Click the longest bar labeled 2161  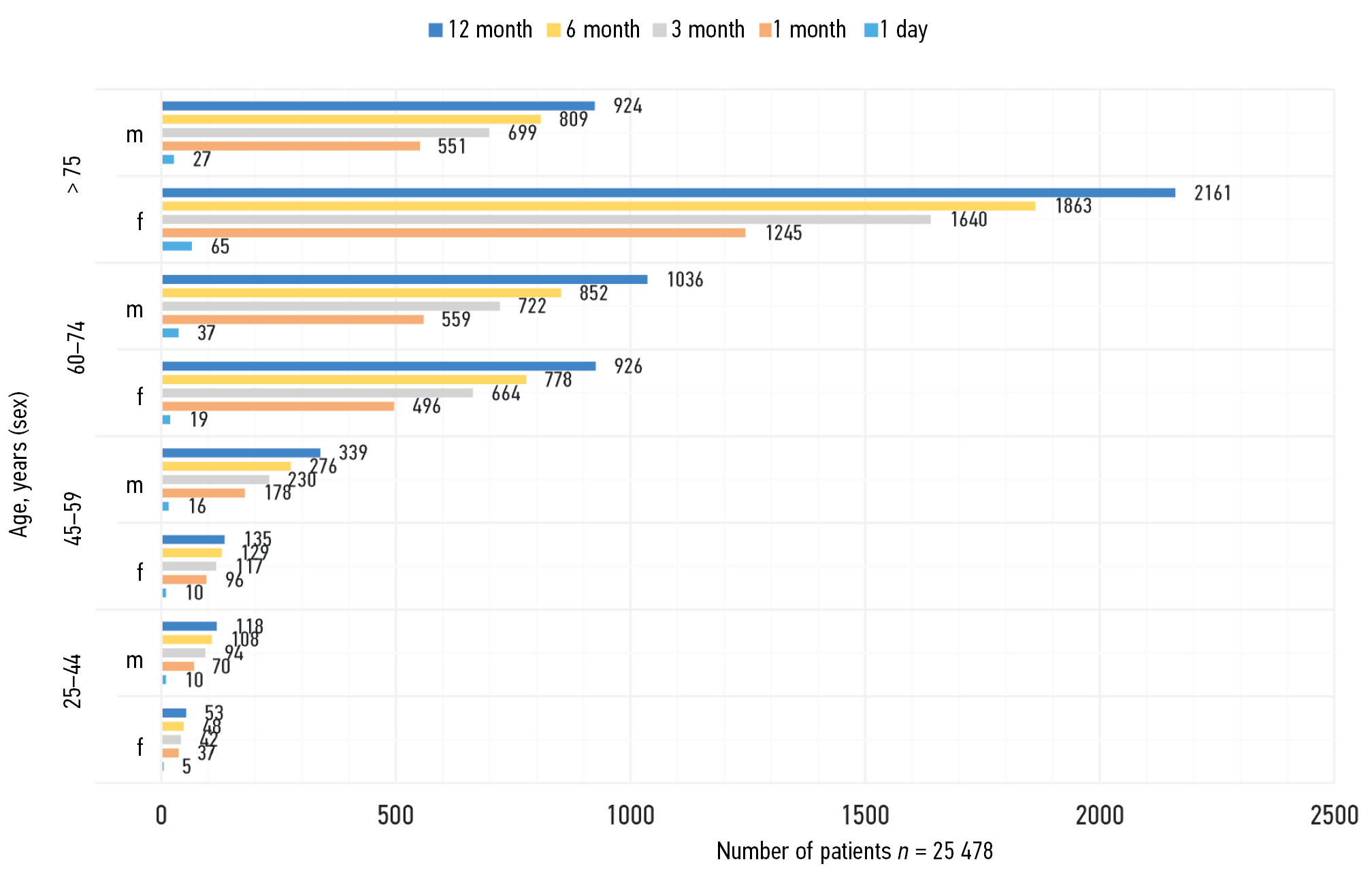tap(668, 193)
